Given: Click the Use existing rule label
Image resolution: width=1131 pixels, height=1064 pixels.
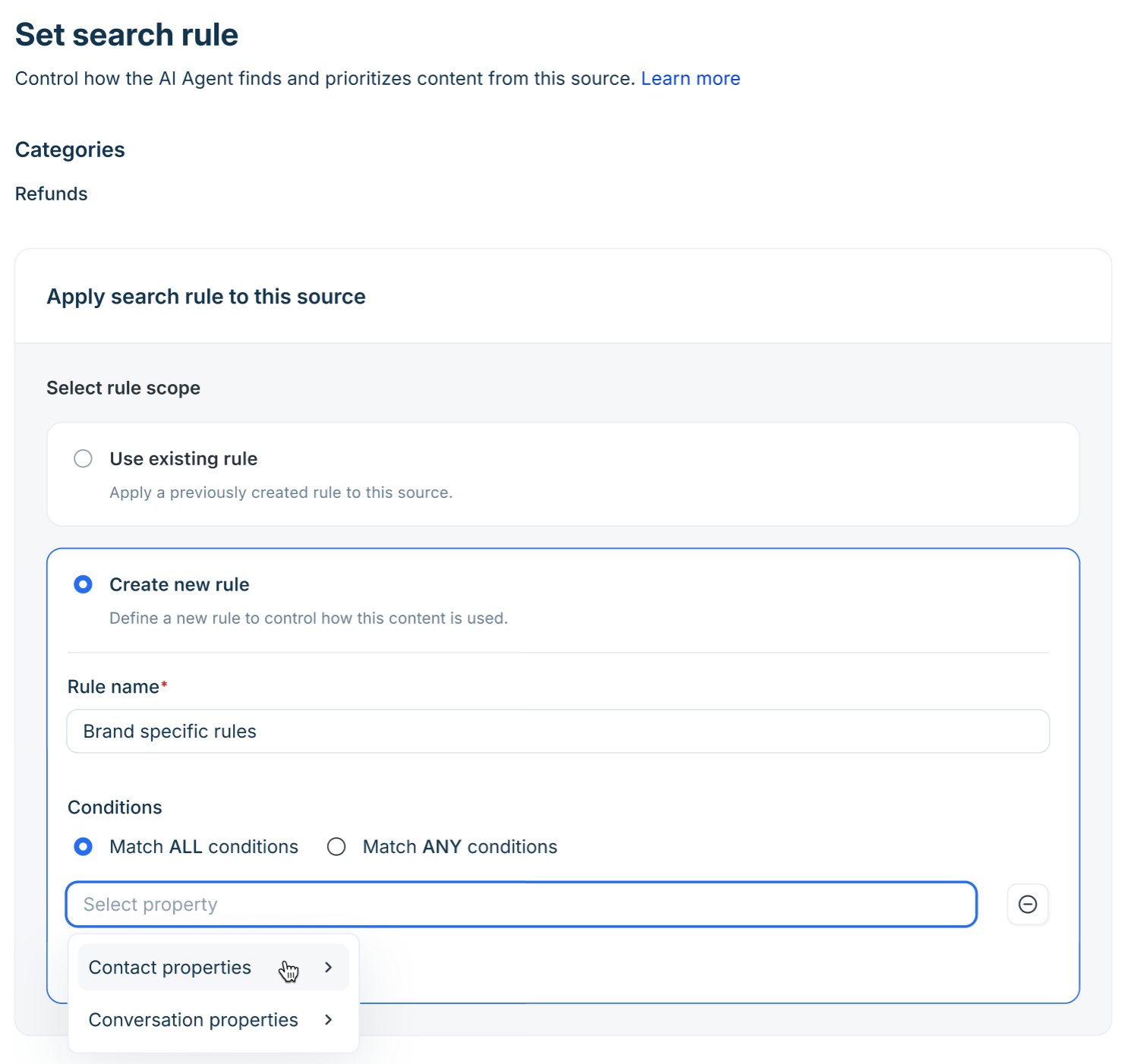Looking at the screenshot, I should tap(184, 458).
